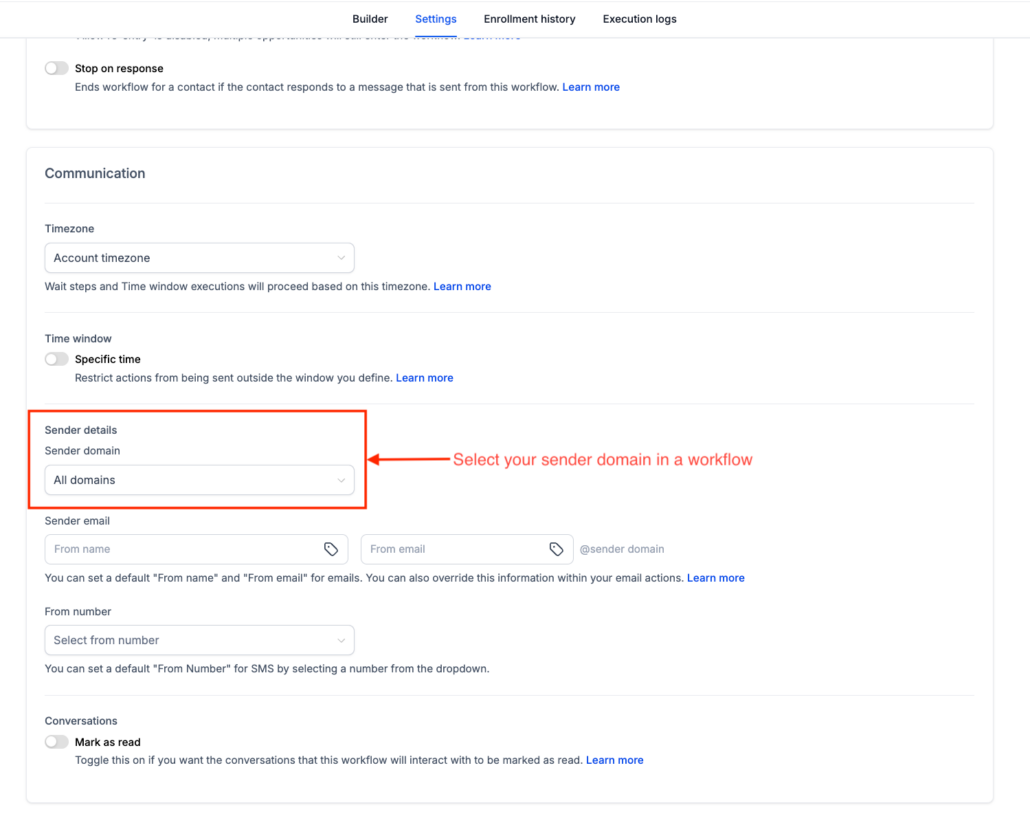Open Learn more link for Time window
The width and height of the screenshot is (1030, 825).
424,378
